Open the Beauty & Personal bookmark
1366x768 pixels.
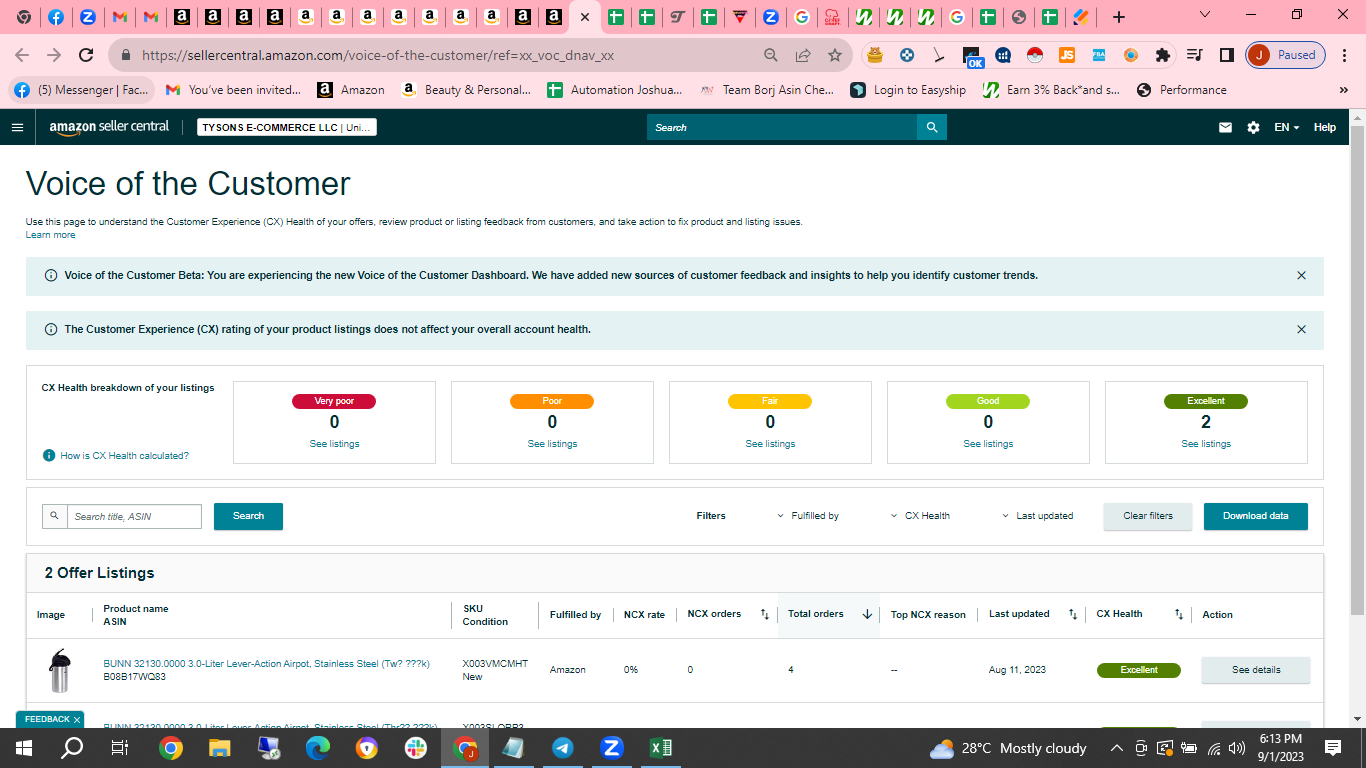point(466,90)
